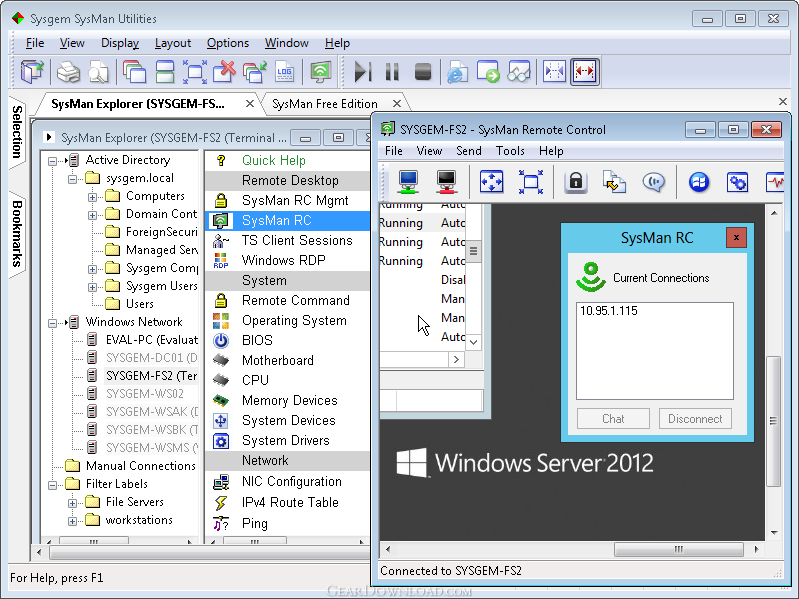Viewport: 799px width, 599px height.
Task: Click the padlock lock icon in Remote Control
Action: (x=576, y=182)
